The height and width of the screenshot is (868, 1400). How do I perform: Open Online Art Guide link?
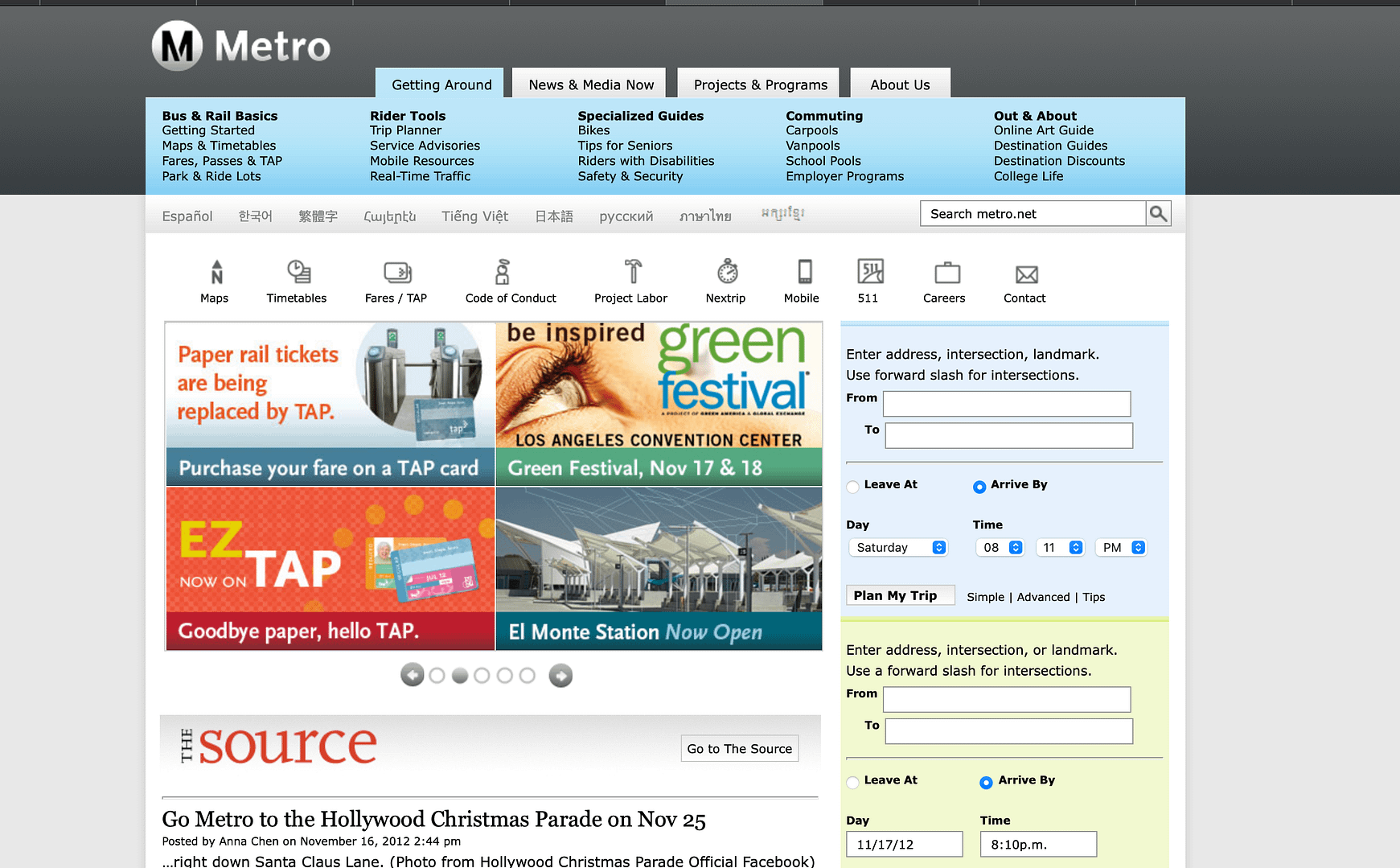(1043, 130)
